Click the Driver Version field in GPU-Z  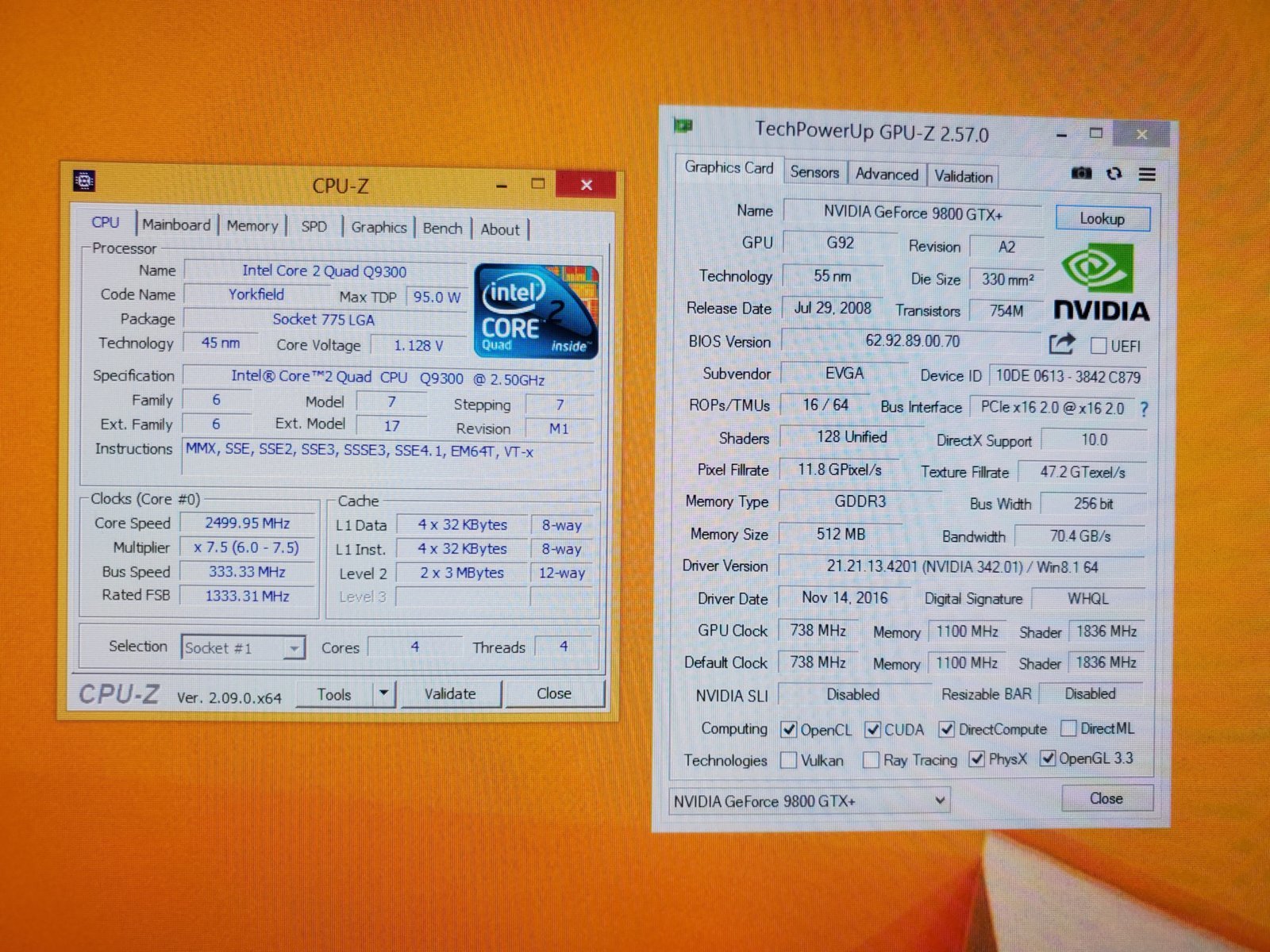click(961, 566)
